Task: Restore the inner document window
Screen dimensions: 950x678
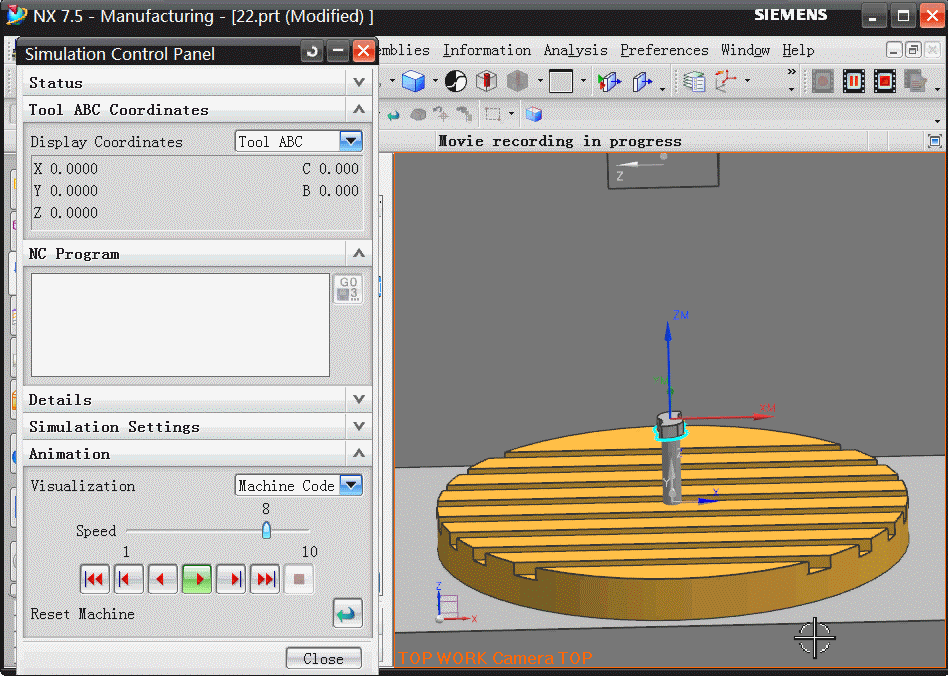Action: [913, 50]
